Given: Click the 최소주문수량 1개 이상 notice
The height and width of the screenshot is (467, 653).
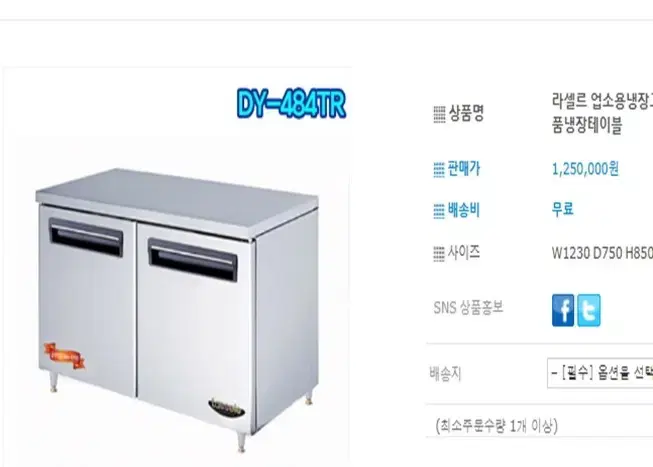Looking at the screenshot, I should tap(496, 426).
